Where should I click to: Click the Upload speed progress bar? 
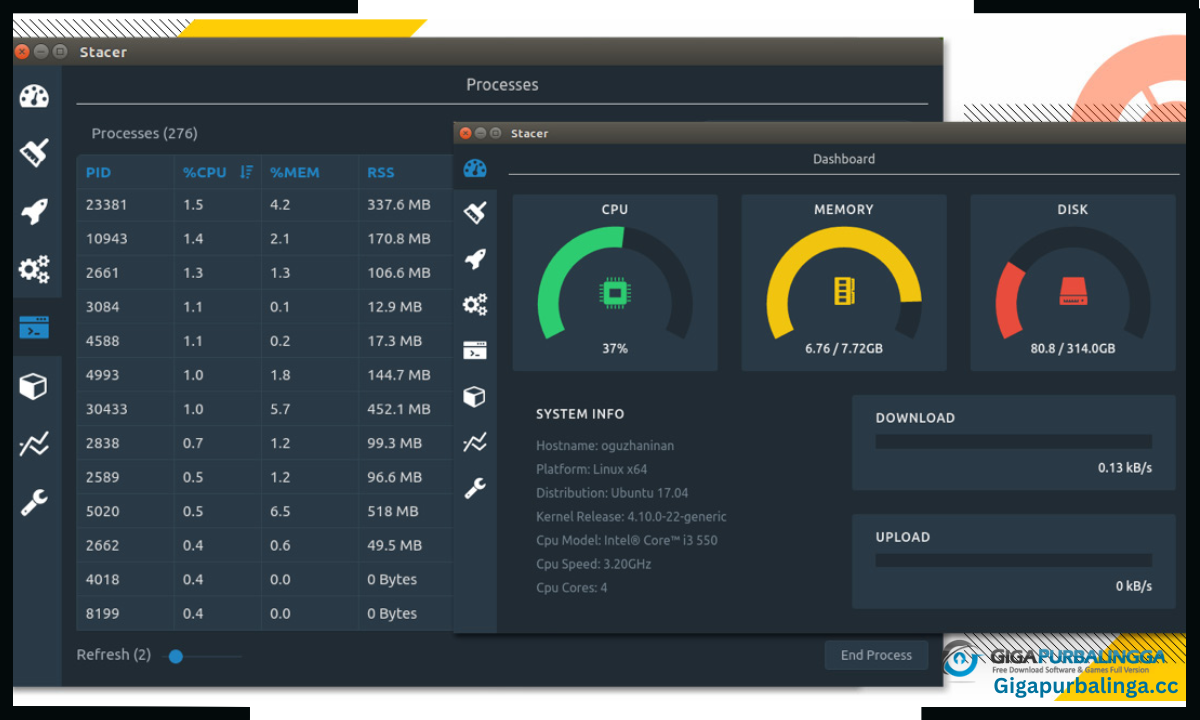(x=1014, y=560)
